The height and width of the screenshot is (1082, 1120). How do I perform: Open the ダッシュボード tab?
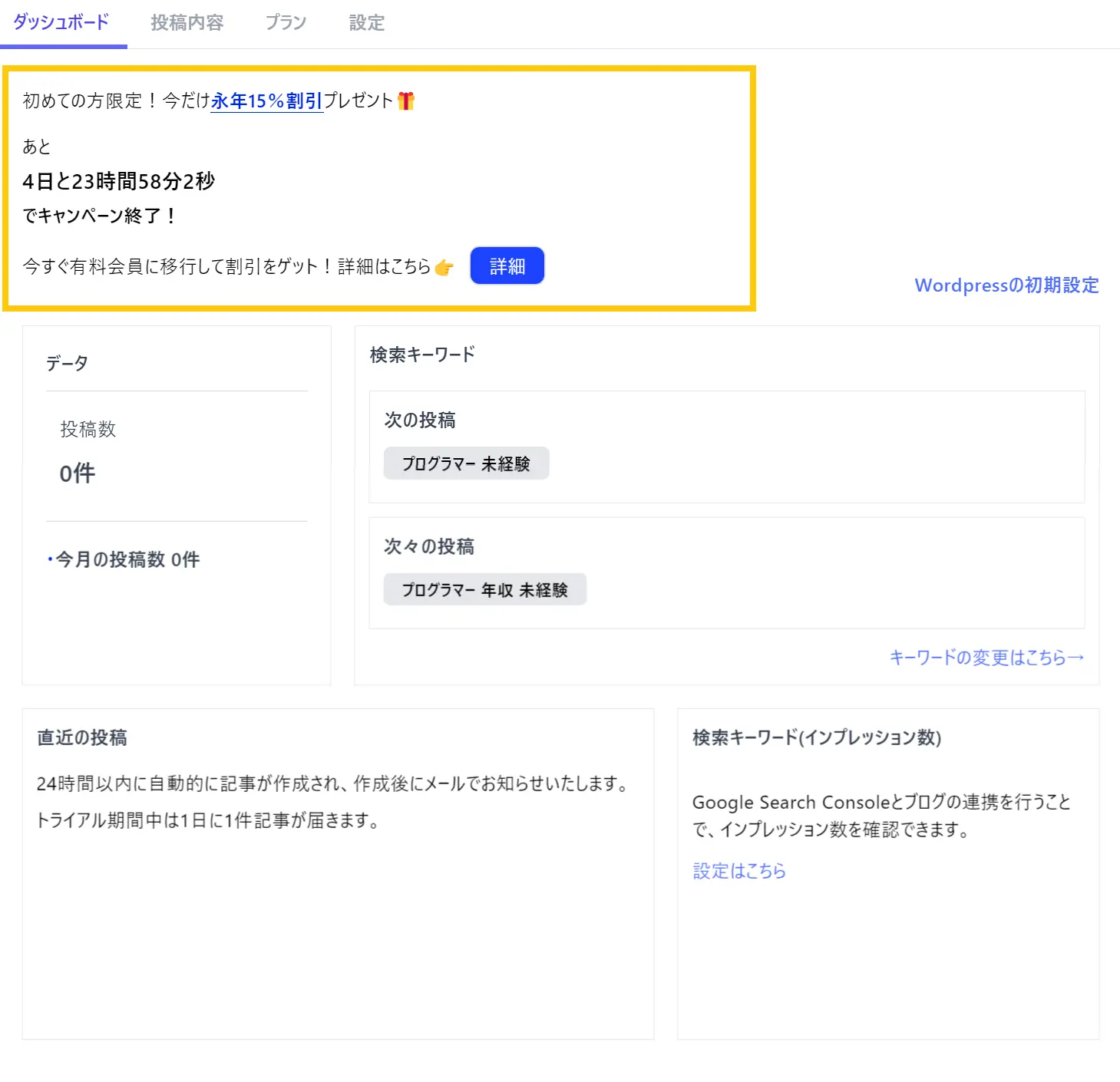click(61, 23)
